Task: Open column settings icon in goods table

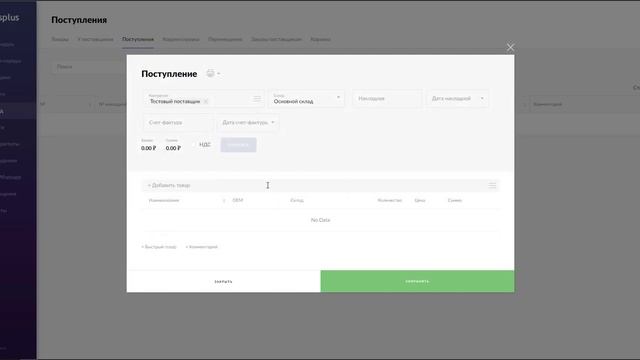Action: tap(492, 185)
